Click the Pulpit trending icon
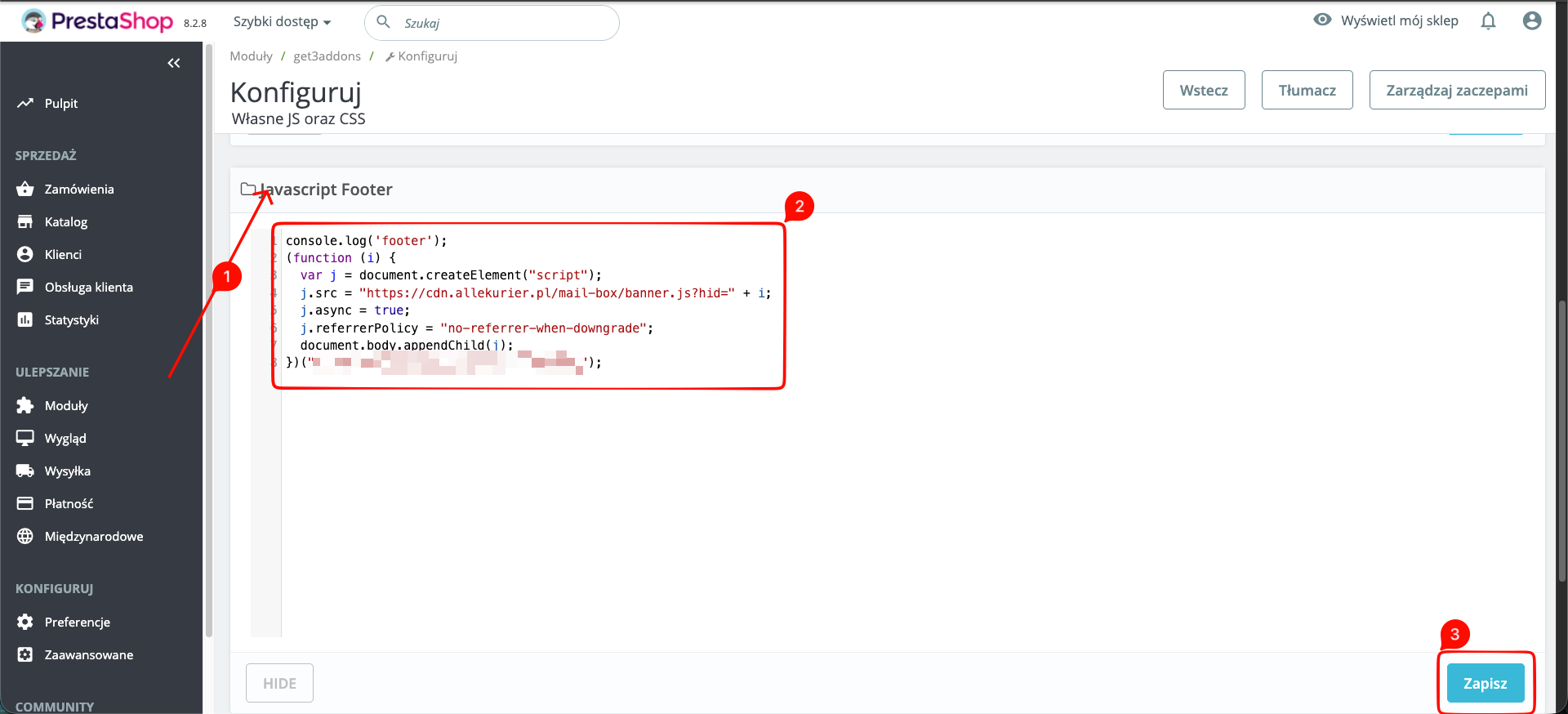Image resolution: width=1568 pixels, height=714 pixels. click(x=25, y=103)
